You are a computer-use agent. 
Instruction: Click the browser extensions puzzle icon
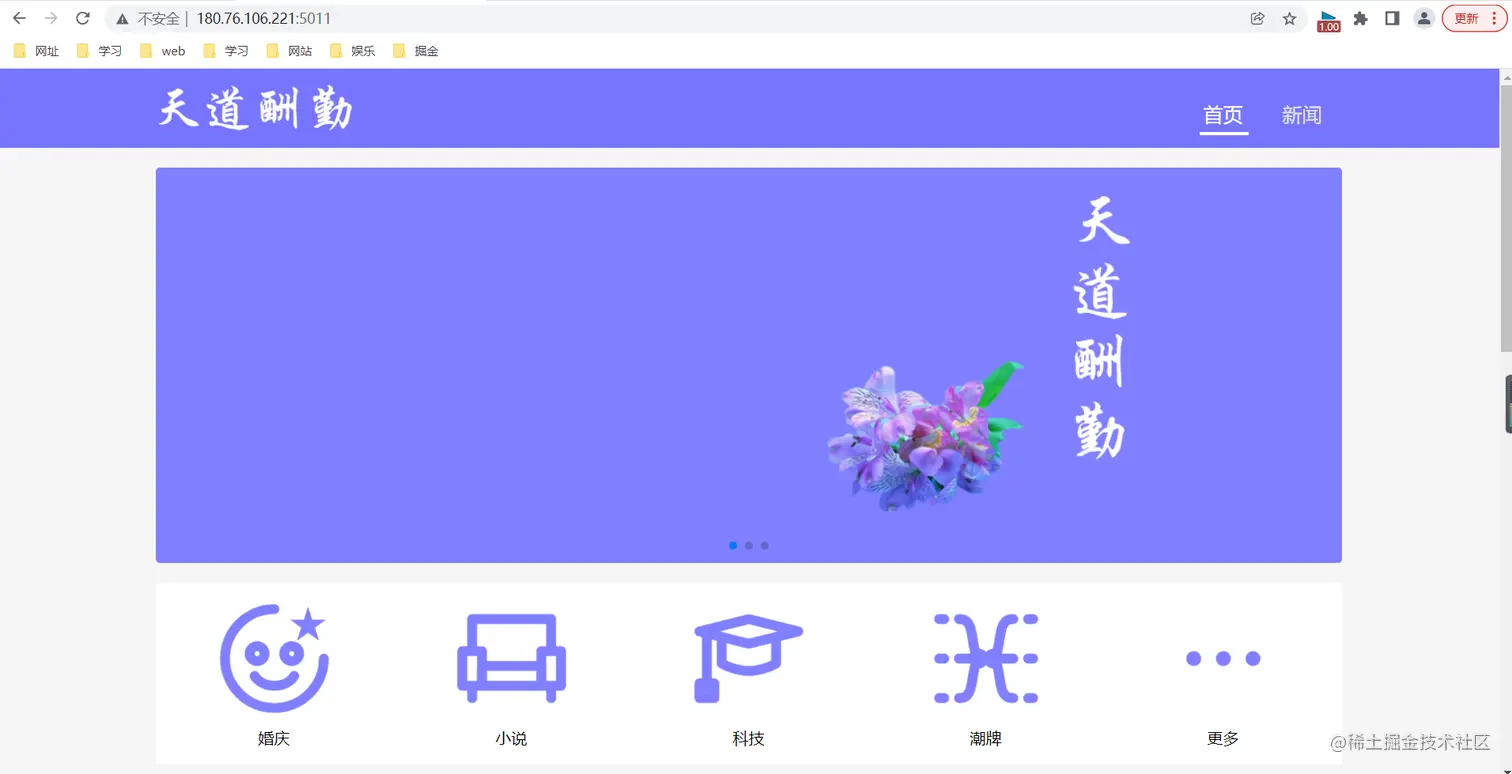coord(1361,18)
